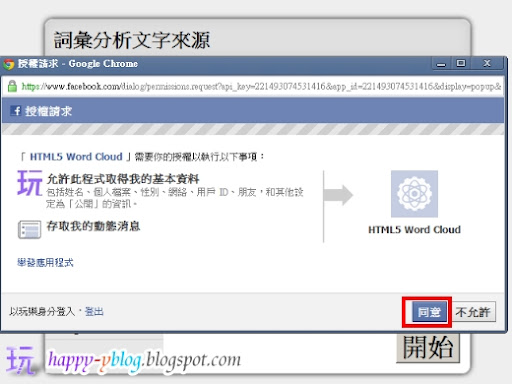Click the Facebook logo in dialog header
This screenshot has height=384, width=512.
tap(16, 111)
